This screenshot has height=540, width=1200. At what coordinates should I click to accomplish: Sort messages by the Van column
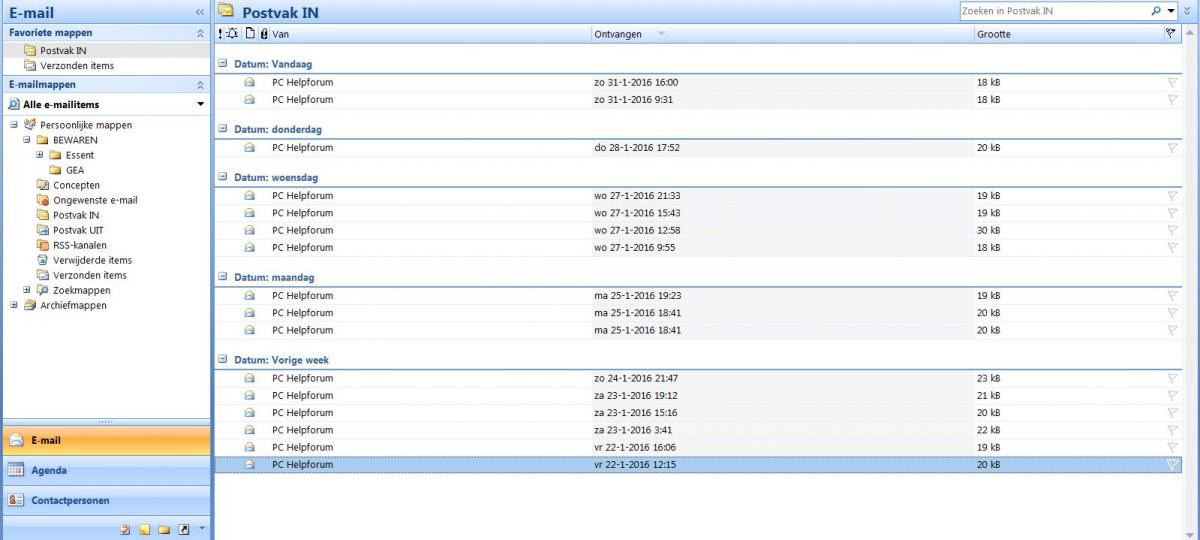click(430, 34)
